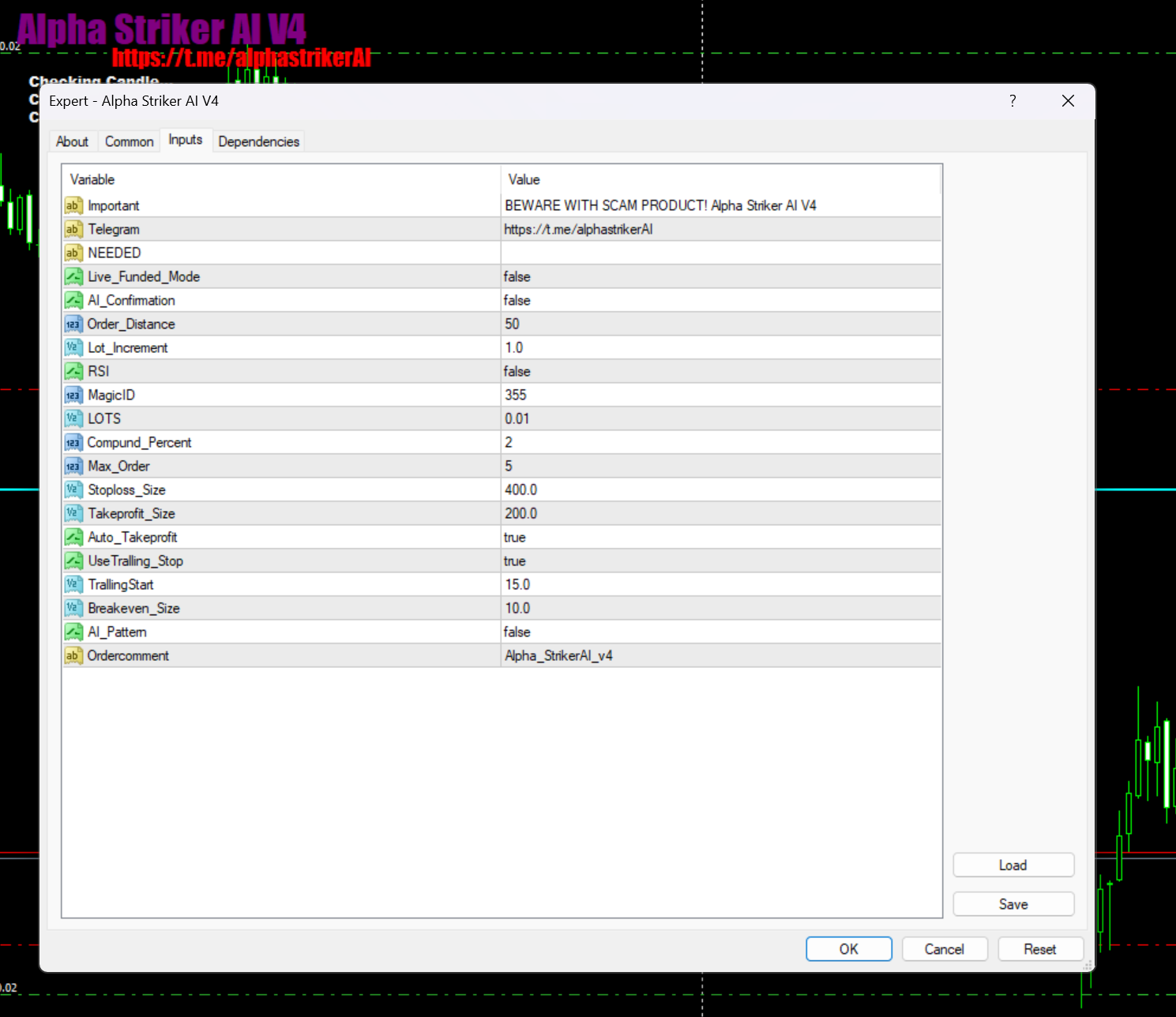Screen dimensions: 1176x1017
Task: Edit the TrallingStart value 15.0
Action: [721, 584]
